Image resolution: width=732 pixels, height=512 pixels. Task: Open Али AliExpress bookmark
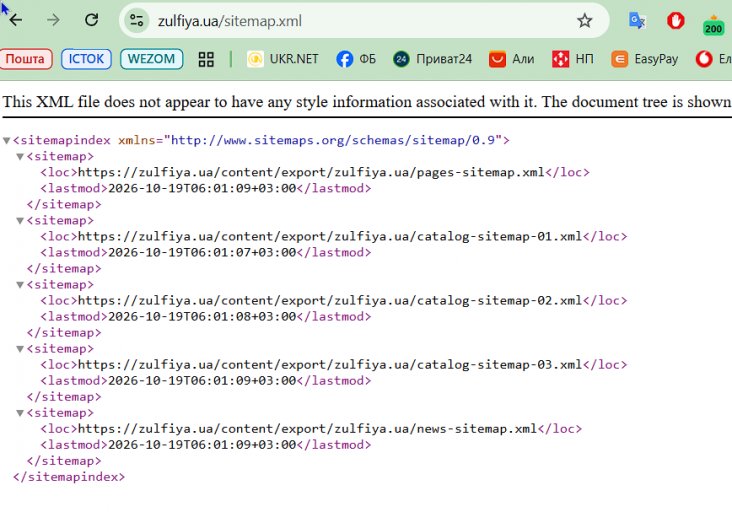(512, 59)
